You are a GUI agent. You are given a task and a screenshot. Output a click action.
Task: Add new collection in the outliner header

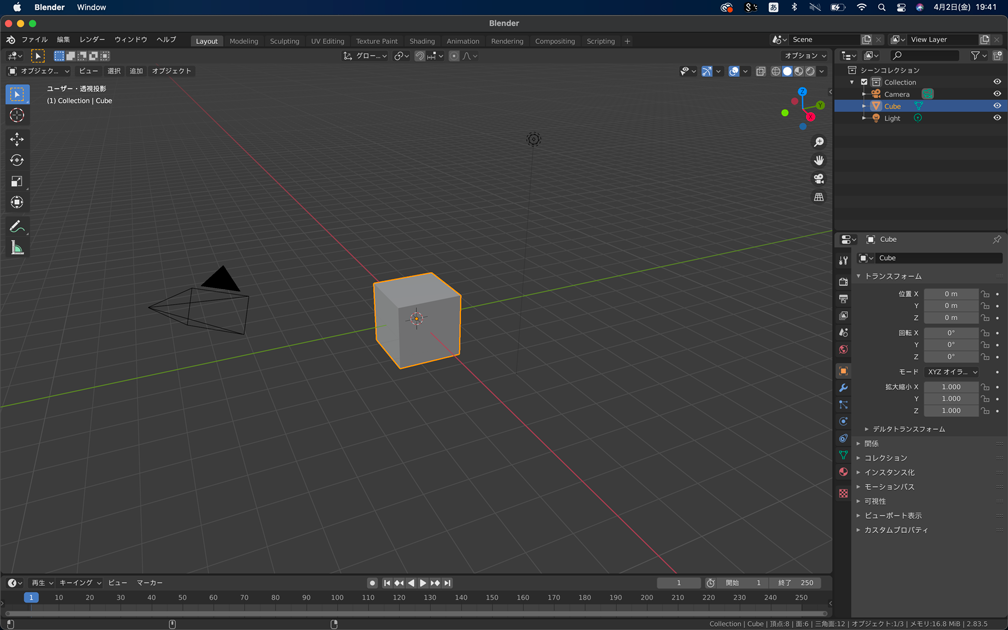(x=998, y=56)
